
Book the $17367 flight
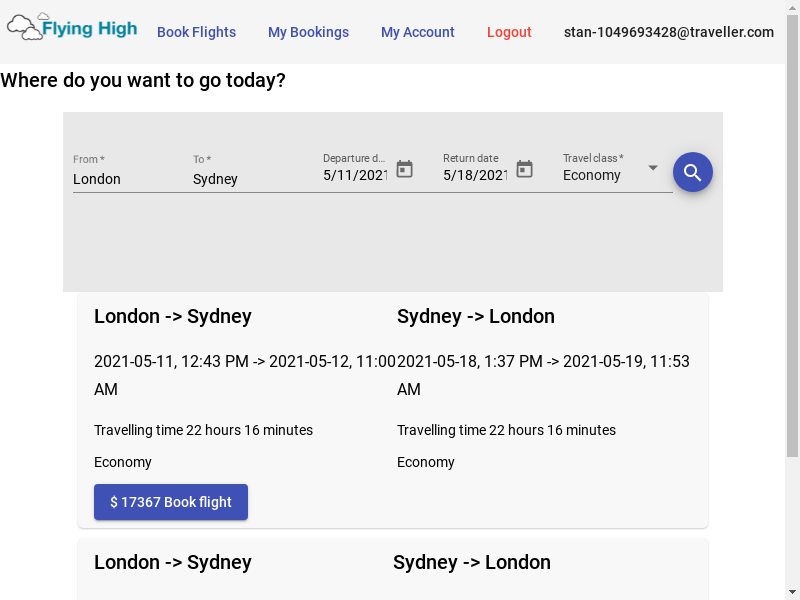(x=171, y=502)
